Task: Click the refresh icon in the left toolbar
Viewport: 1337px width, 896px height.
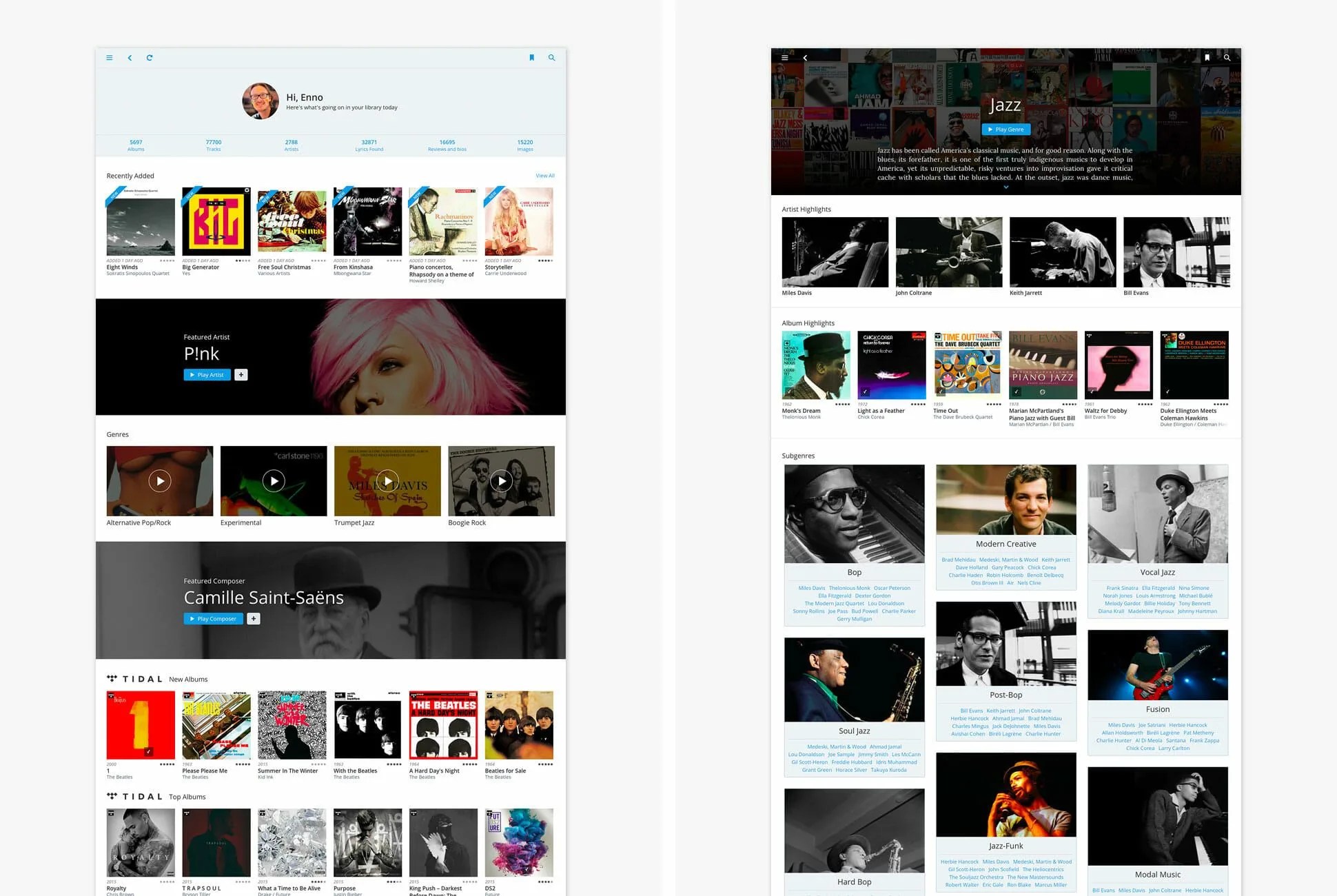Action: click(150, 58)
